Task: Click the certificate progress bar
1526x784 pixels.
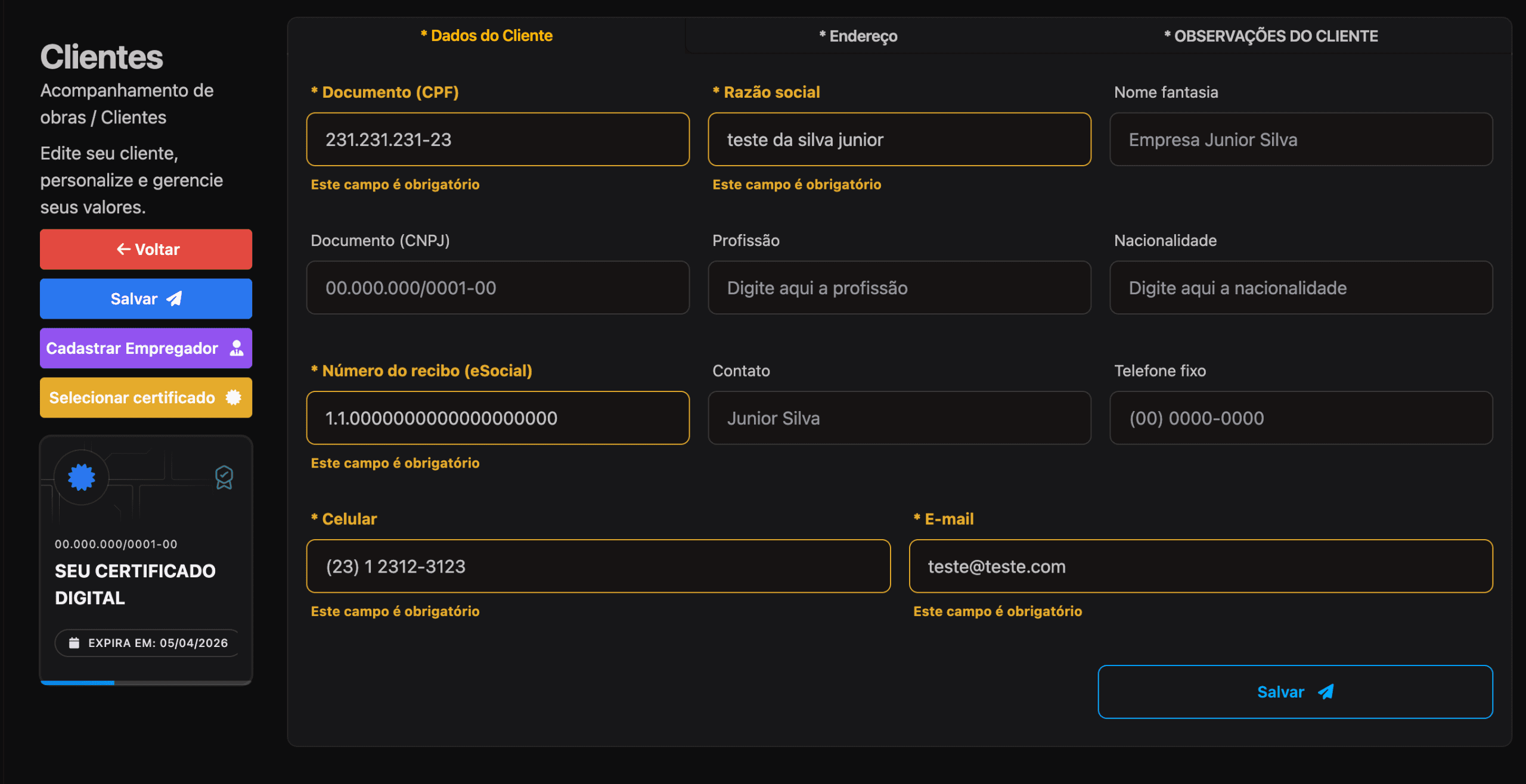Action: 146,683
